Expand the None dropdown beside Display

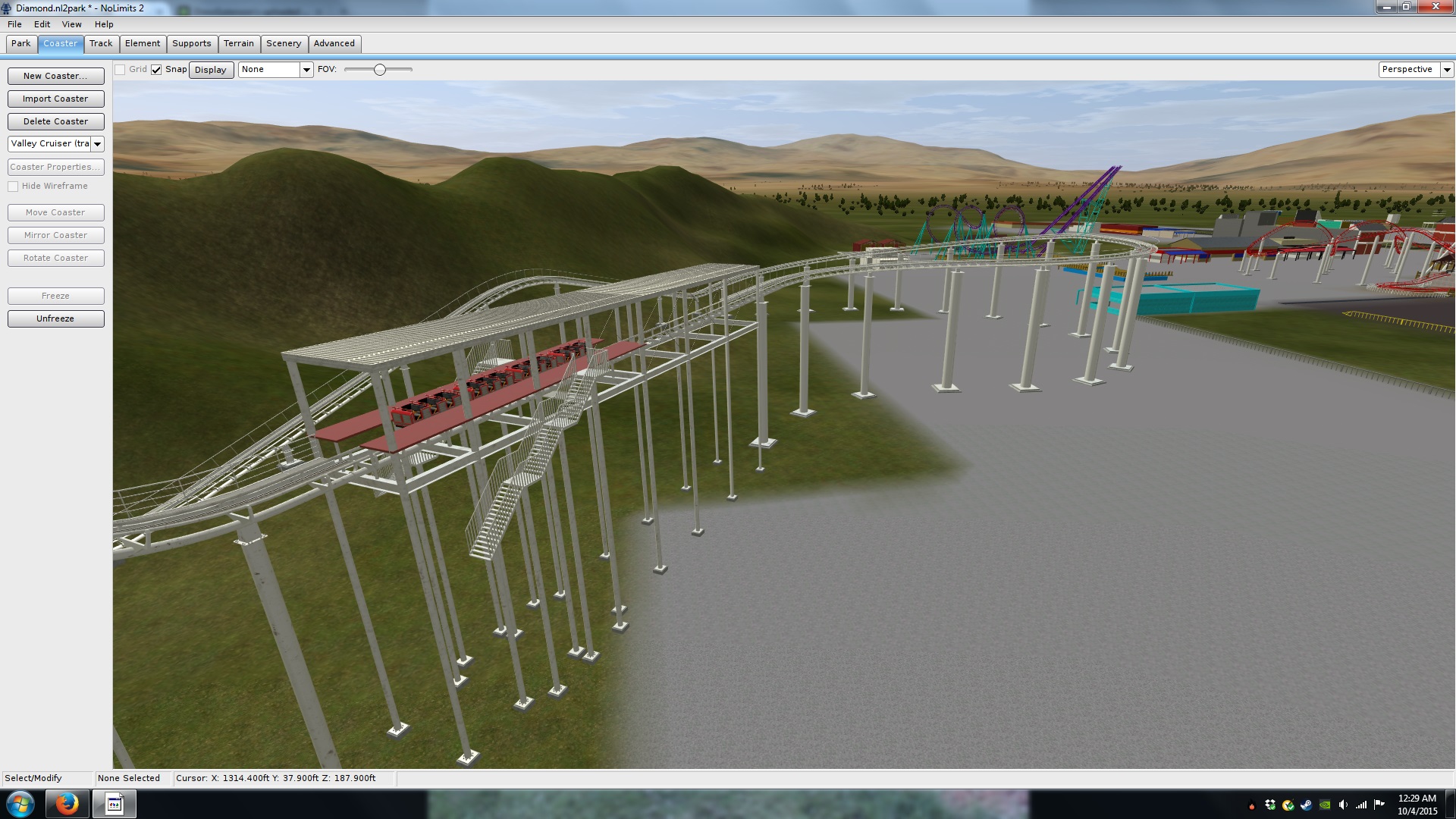click(x=306, y=70)
